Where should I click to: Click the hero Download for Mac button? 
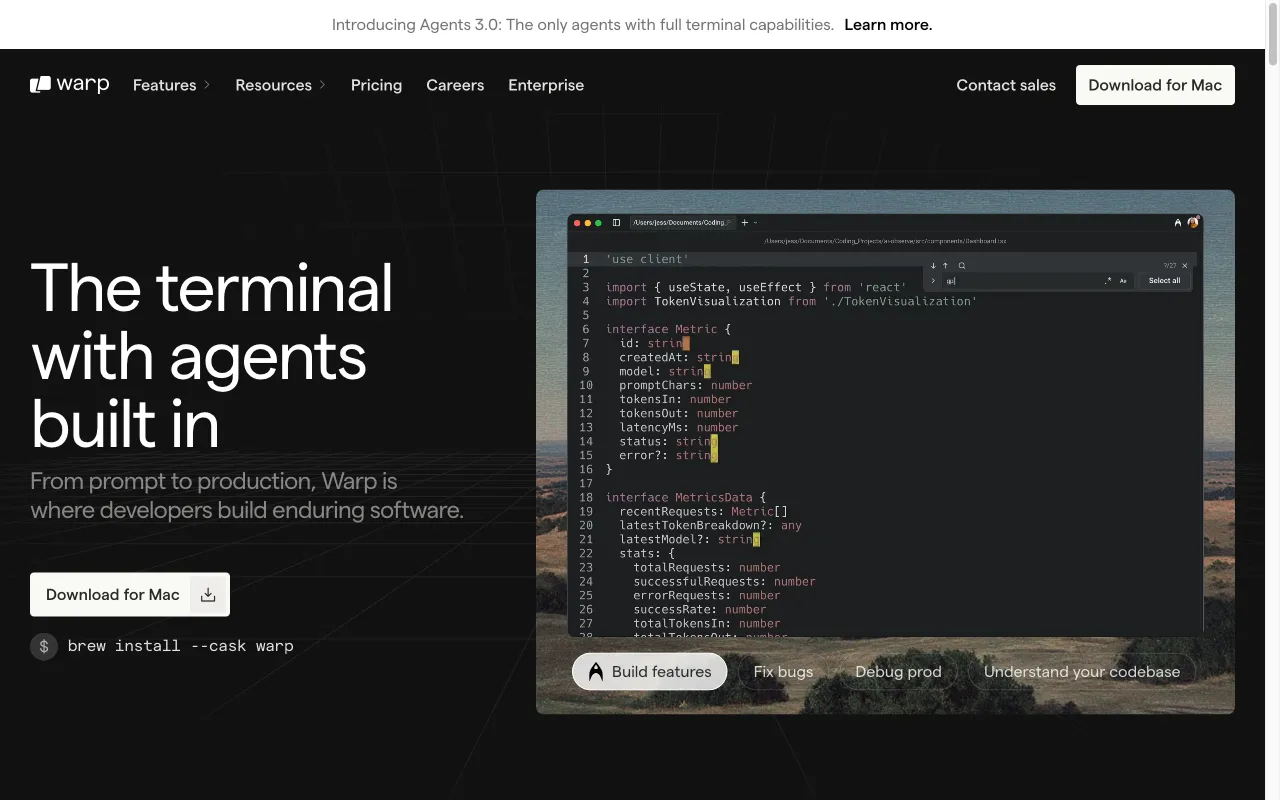tap(130, 595)
